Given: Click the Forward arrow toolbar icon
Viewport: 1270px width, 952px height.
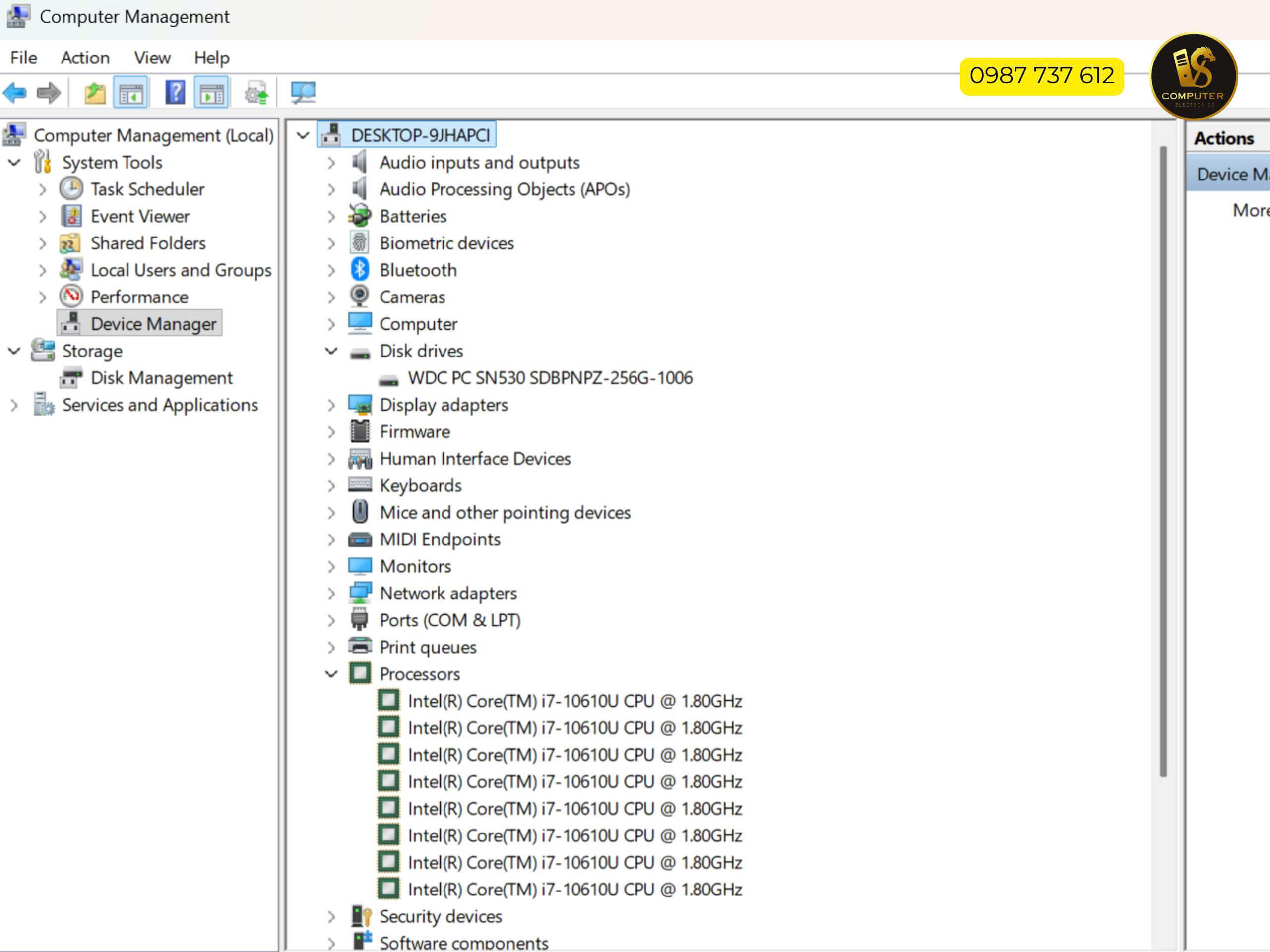Looking at the screenshot, I should click(48, 92).
